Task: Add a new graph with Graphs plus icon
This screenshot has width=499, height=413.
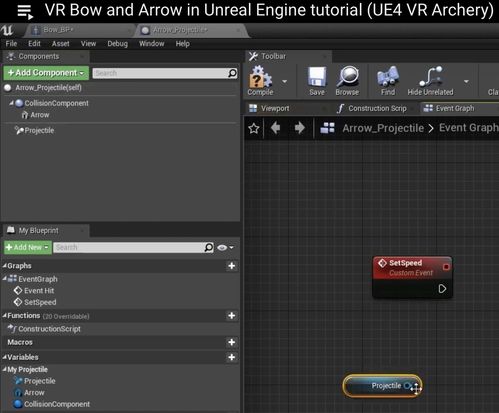Action: pos(232,266)
